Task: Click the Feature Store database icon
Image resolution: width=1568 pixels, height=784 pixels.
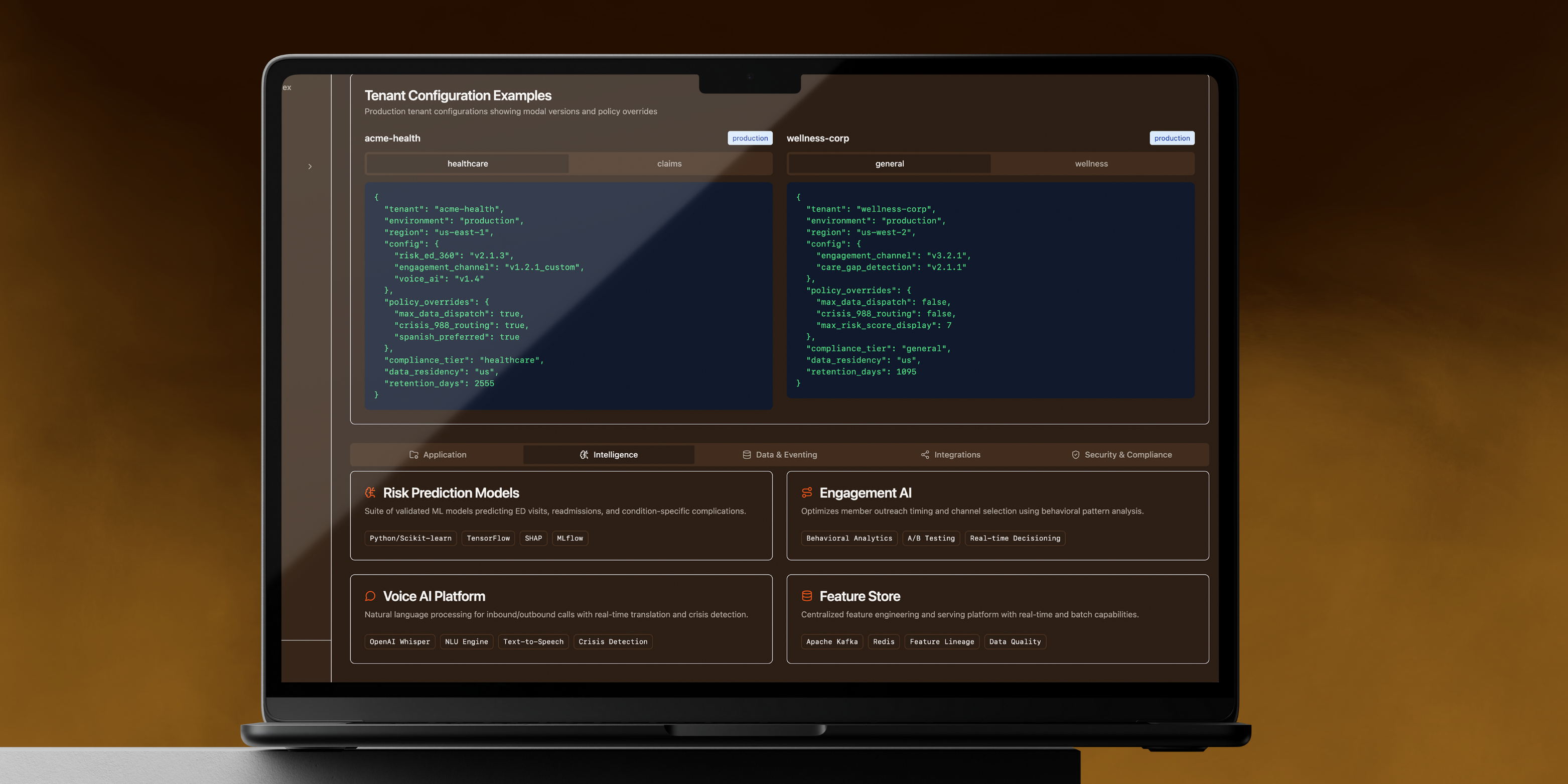Action: pyautogui.click(x=806, y=596)
